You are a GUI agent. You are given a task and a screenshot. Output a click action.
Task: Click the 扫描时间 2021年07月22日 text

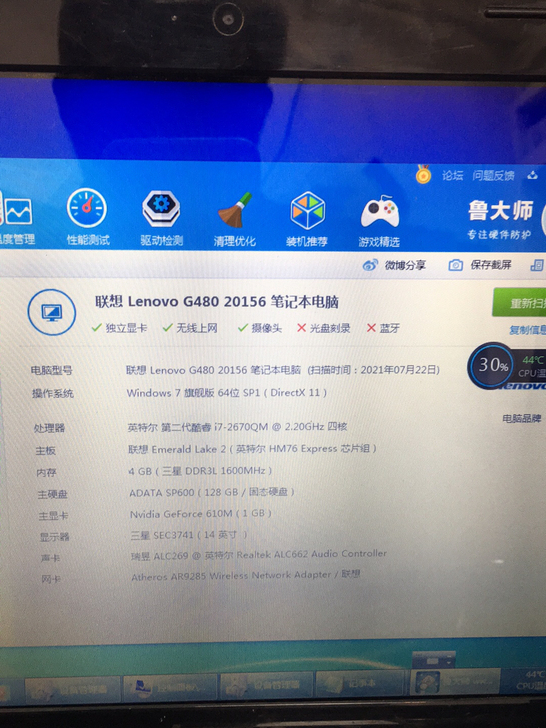pos(374,370)
